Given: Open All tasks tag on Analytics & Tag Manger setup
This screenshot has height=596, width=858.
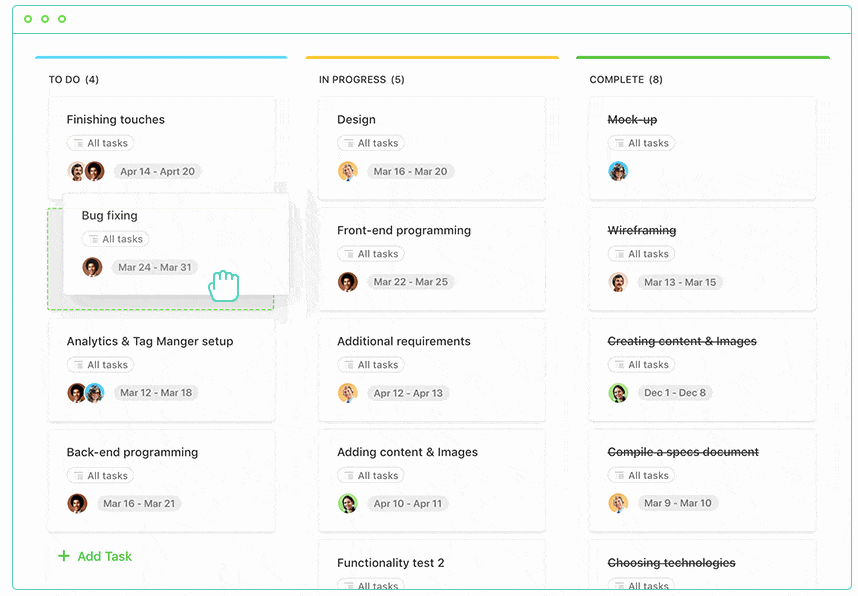Looking at the screenshot, I should coord(101,365).
